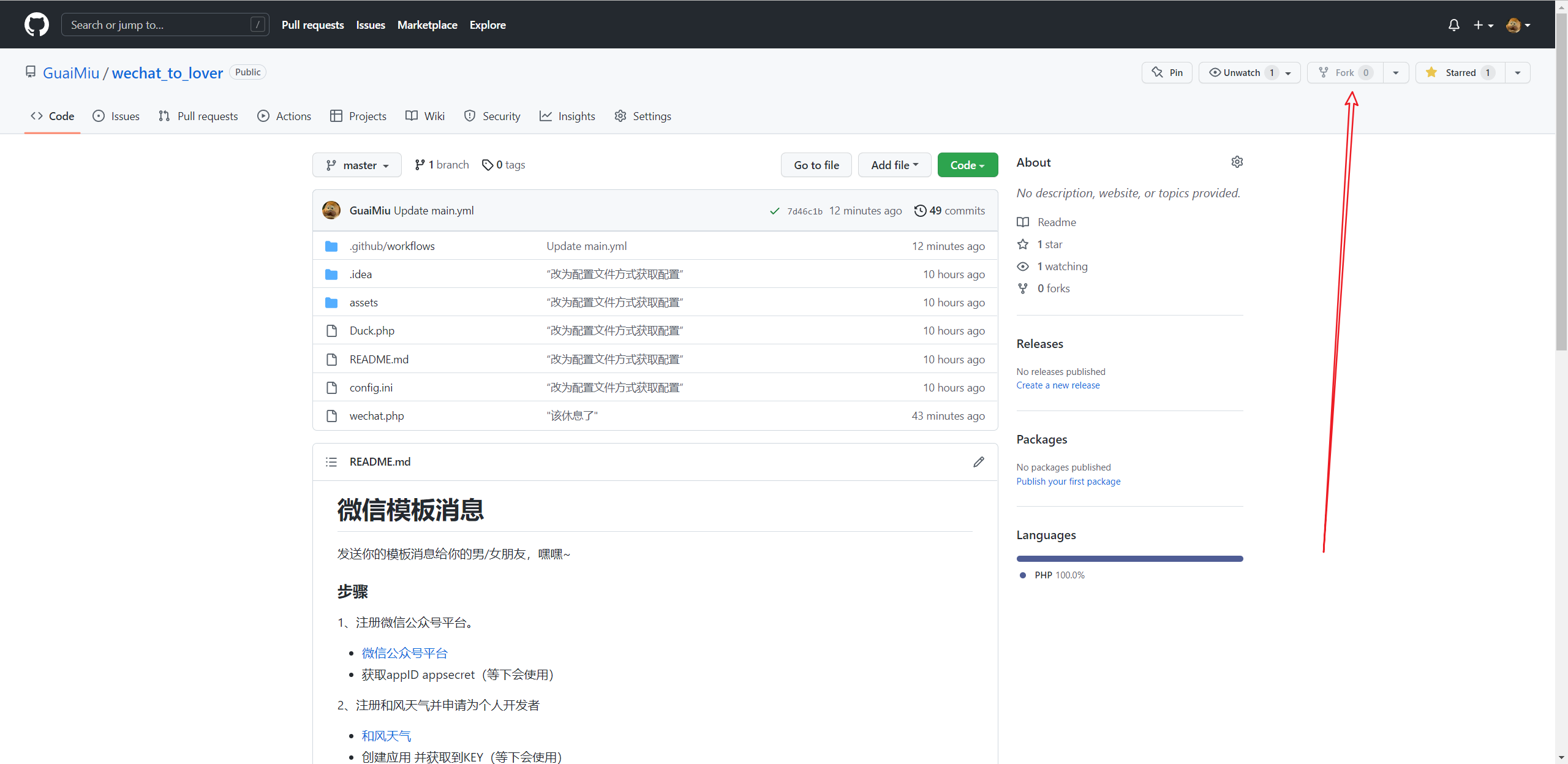Viewport: 1568px width, 764px height.
Task: Click the branch icon beside 1 branch
Action: click(x=420, y=165)
